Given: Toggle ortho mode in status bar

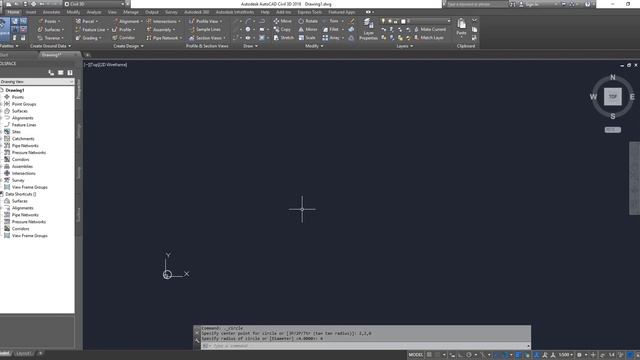Looking at the screenshot, I should 460,355.
